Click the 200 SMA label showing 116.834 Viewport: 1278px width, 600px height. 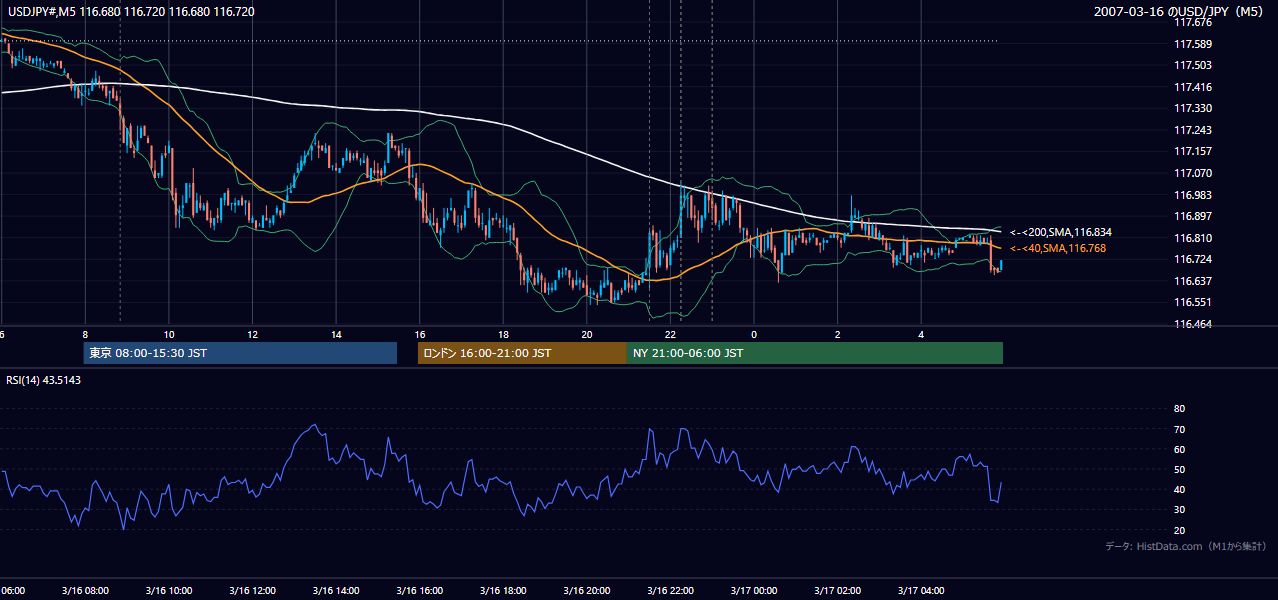(1061, 232)
